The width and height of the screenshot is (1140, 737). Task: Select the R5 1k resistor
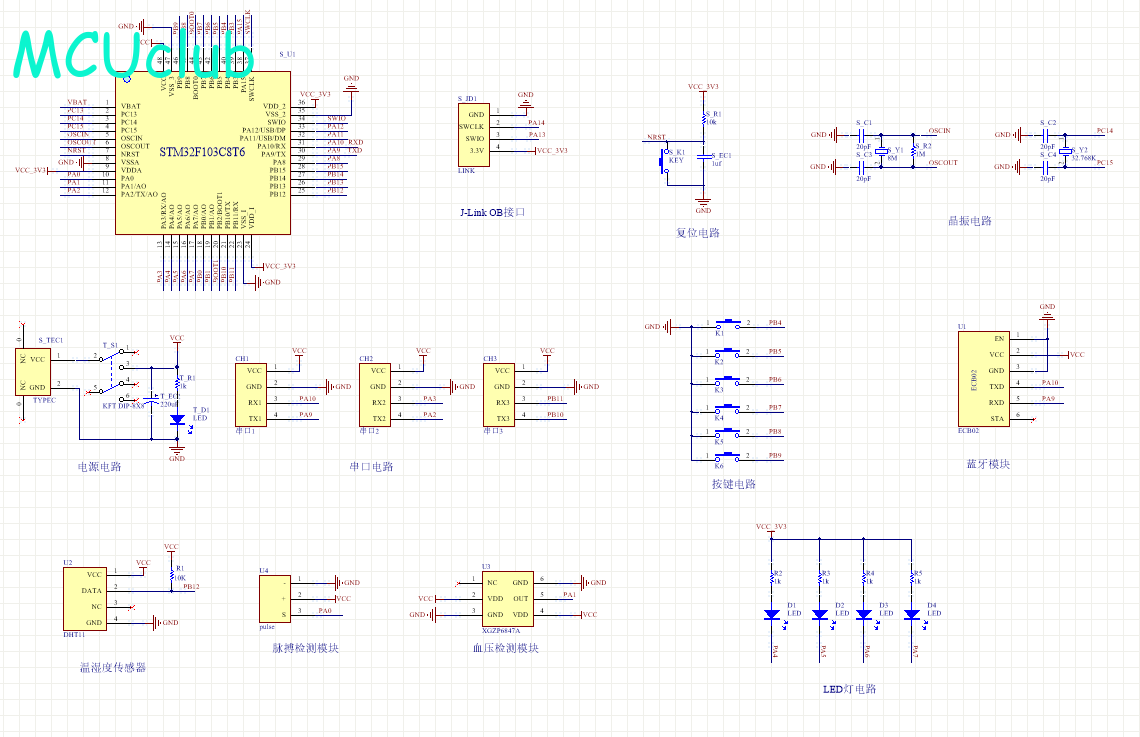click(912, 578)
